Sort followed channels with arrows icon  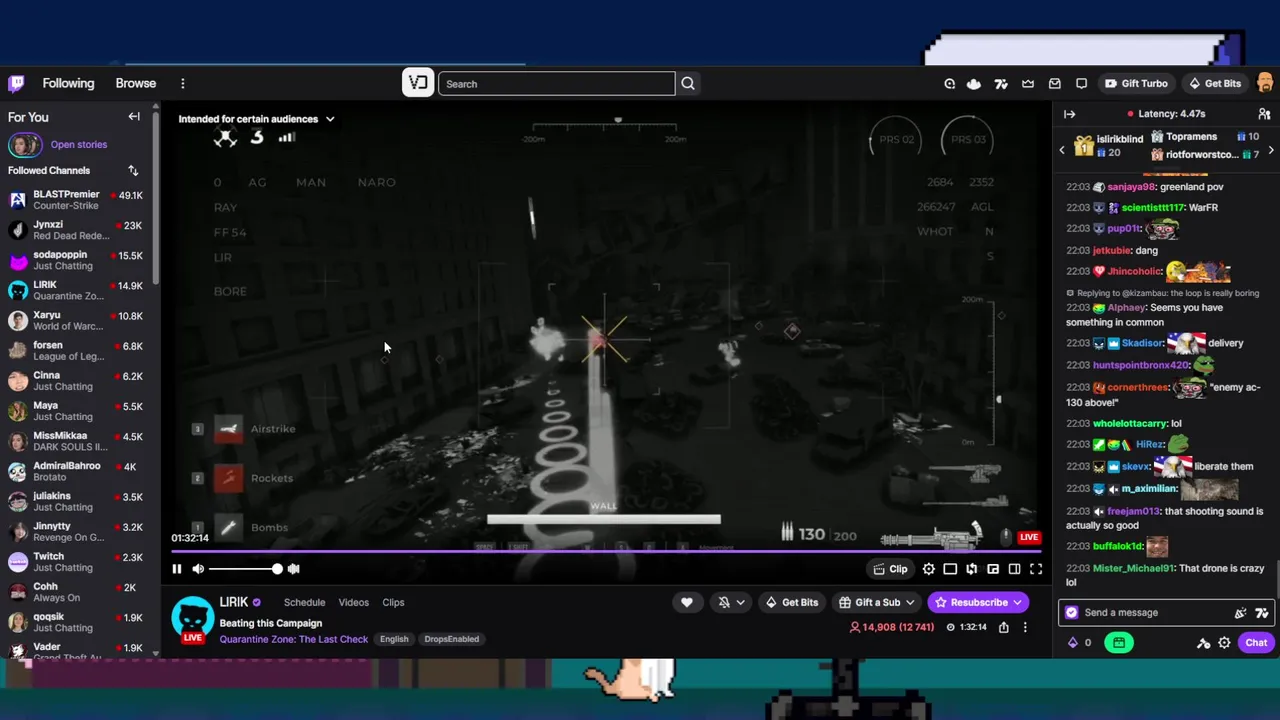(133, 171)
